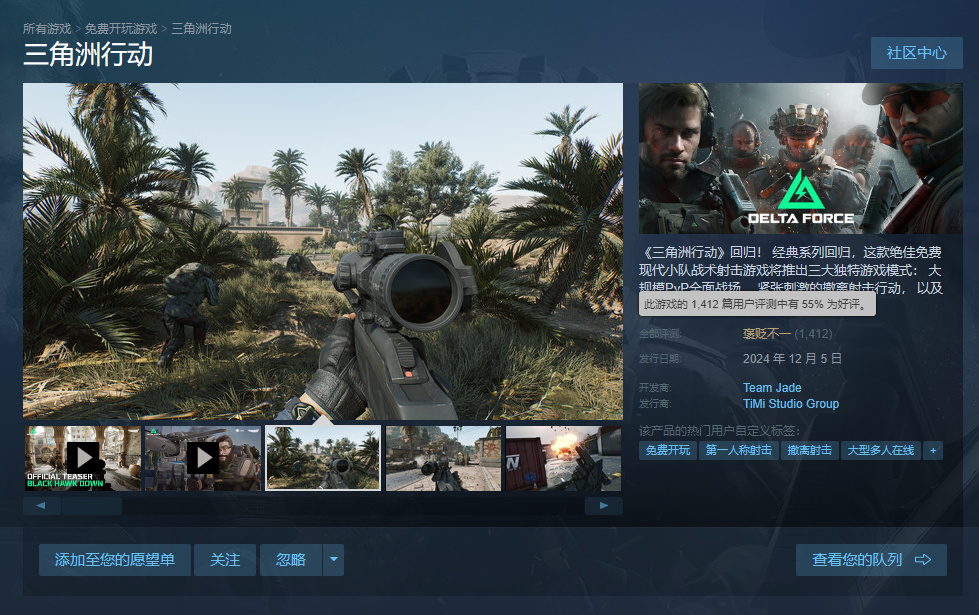The height and width of the screenshot is (615, 979).
Task: Open the Team Jade developer link
Action: [x=772, y=388]
